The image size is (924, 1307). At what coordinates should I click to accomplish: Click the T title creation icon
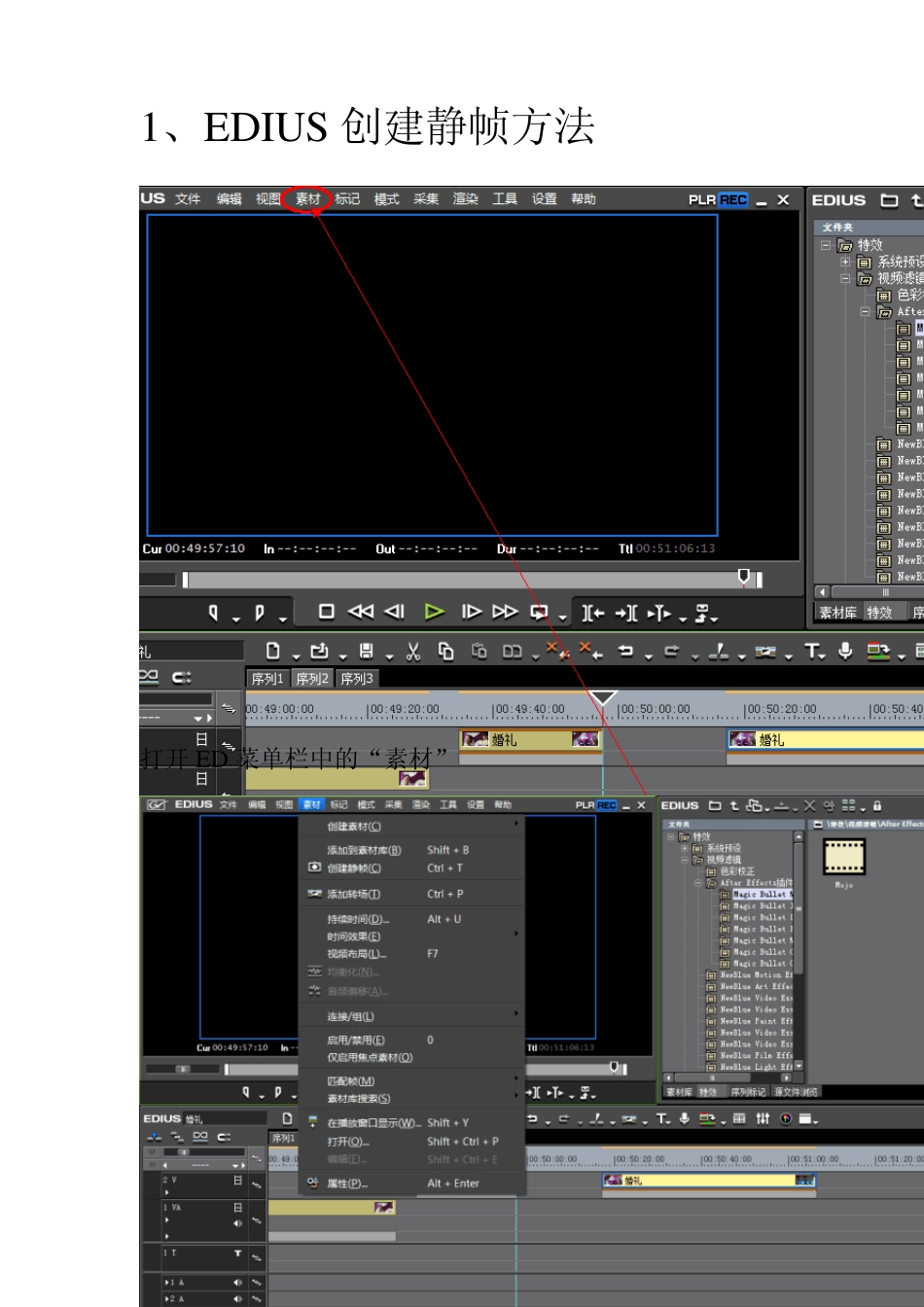tap(812, 652)
